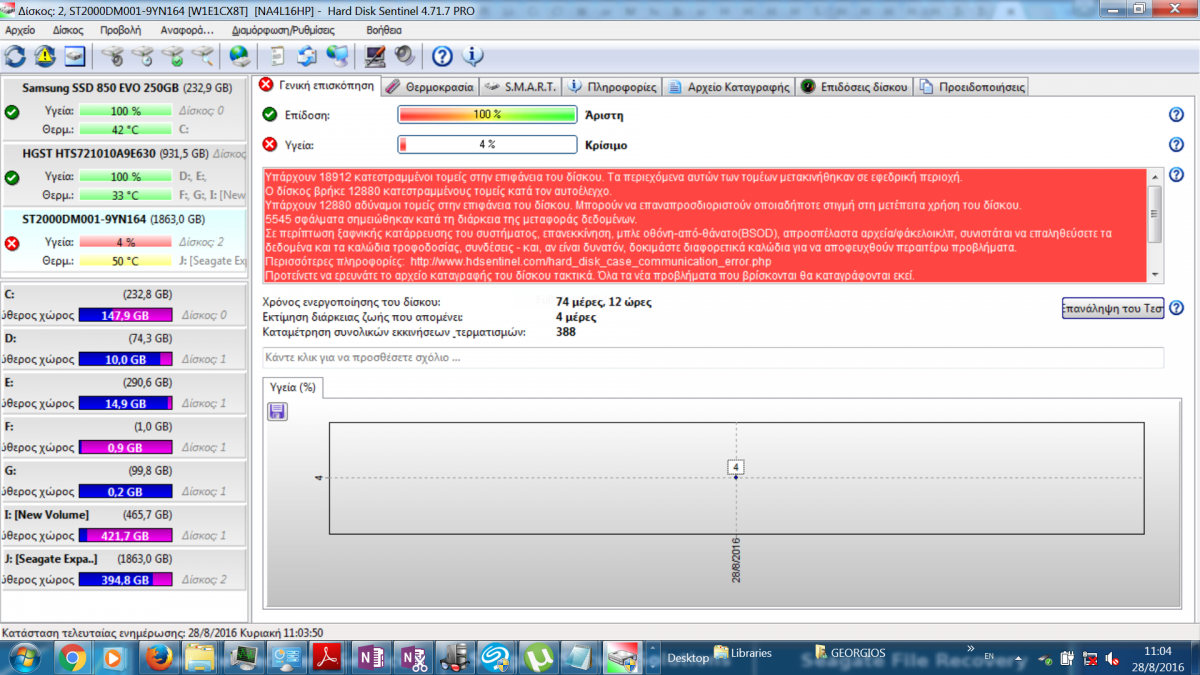
Task: Switch to the S.M.A.R.T. tab
Action: [x=520, y=87]
